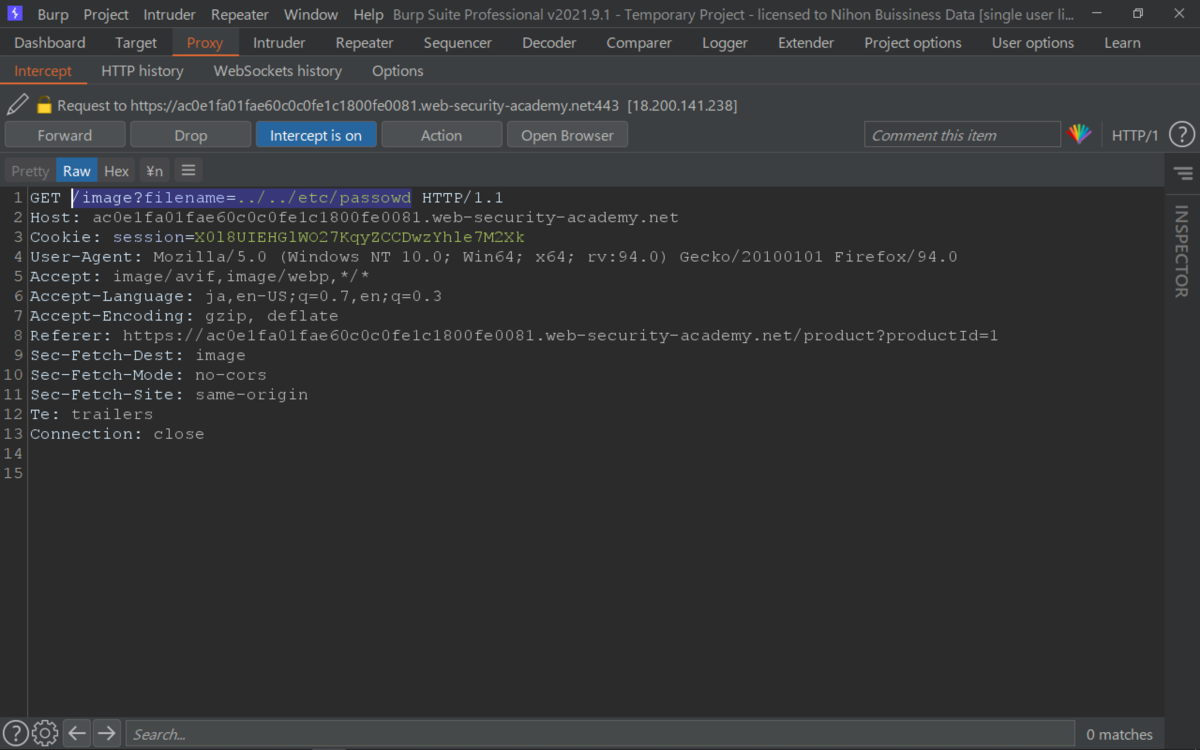1200x750 pixels.
Task: Click the Sec-Fetch-Mode: no-cors line
Action: [x=148, y=375]
